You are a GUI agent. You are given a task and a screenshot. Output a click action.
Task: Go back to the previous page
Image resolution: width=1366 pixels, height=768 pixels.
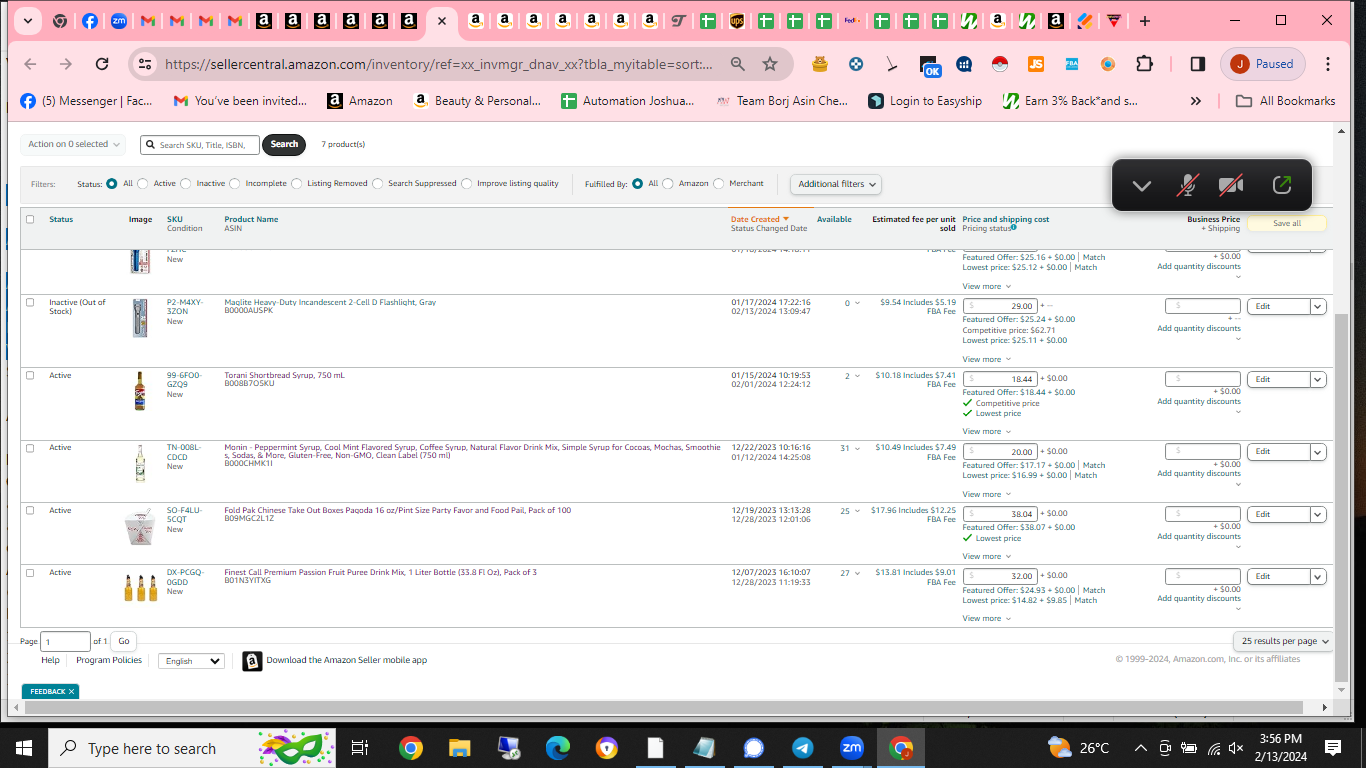30,64
